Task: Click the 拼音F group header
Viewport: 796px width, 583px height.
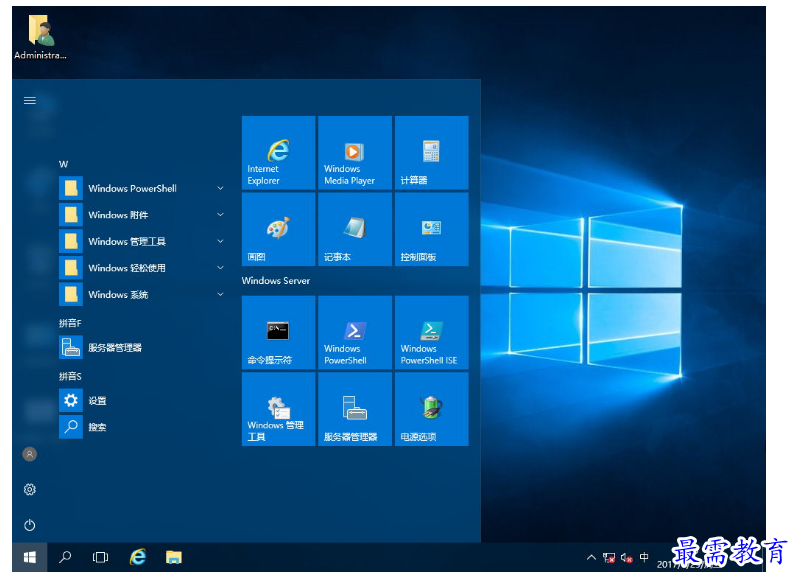Action: [70, 323]
